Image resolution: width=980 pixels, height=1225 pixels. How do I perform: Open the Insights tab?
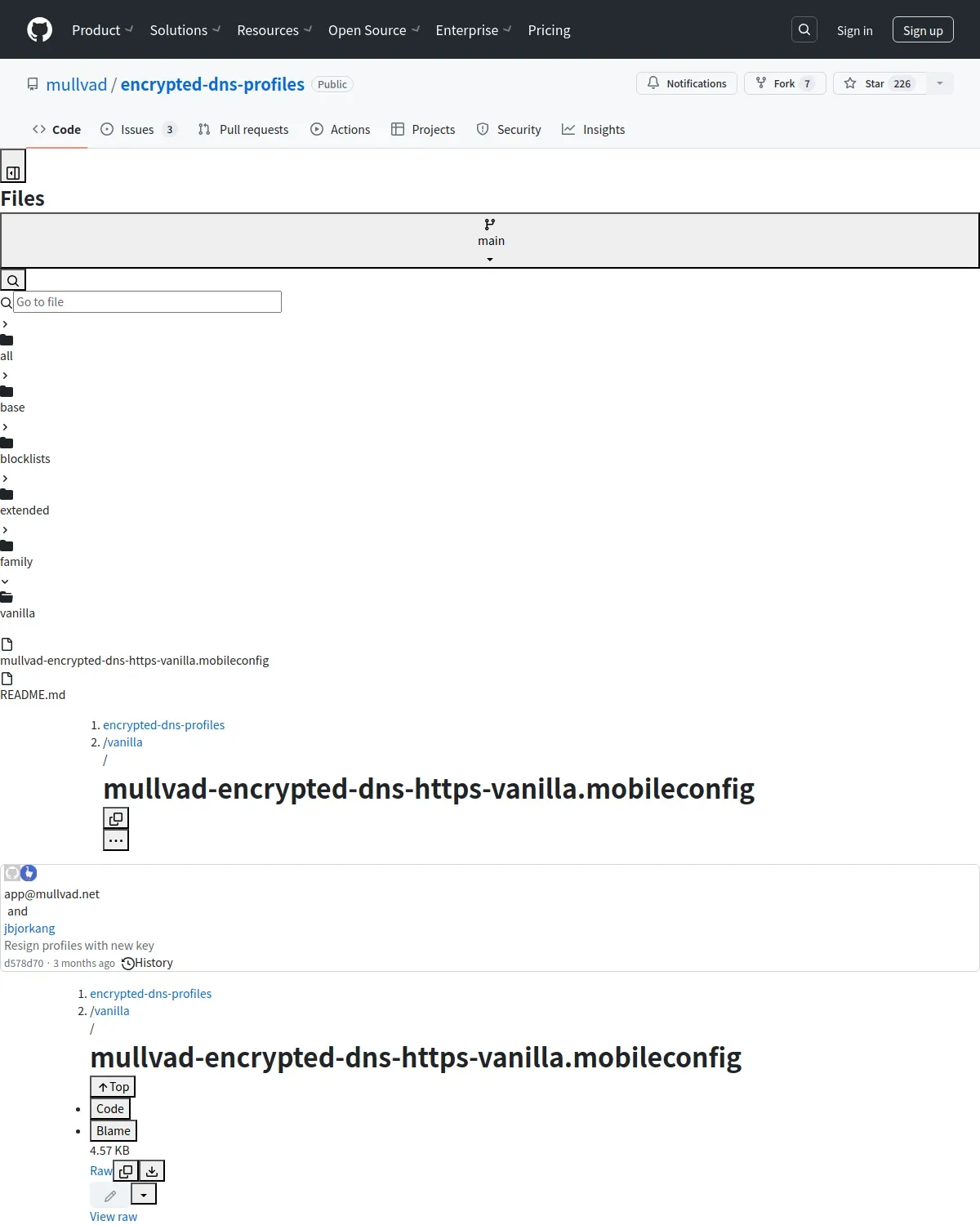594,129
